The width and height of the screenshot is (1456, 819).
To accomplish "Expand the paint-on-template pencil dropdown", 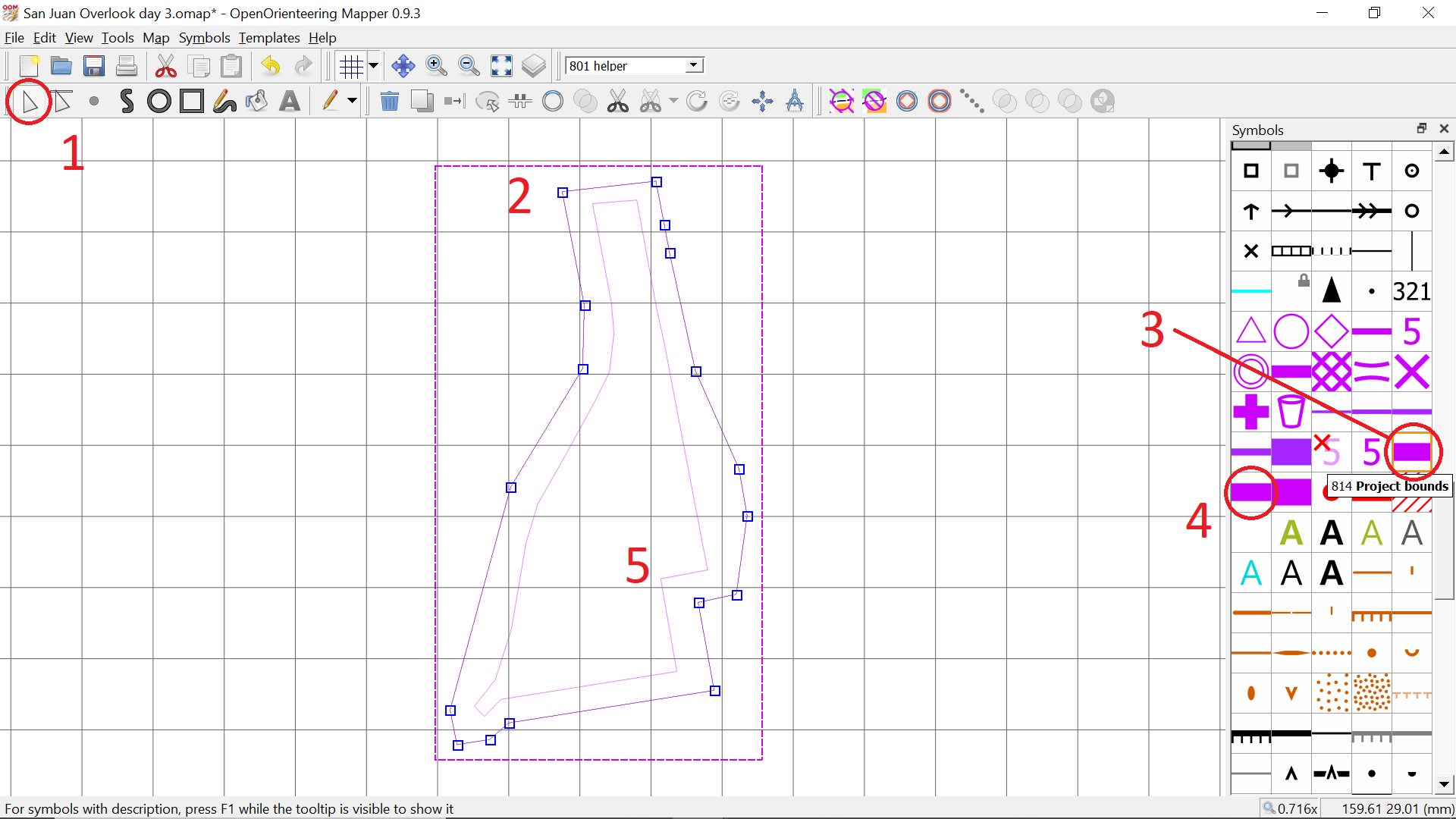I will [352, 101].
